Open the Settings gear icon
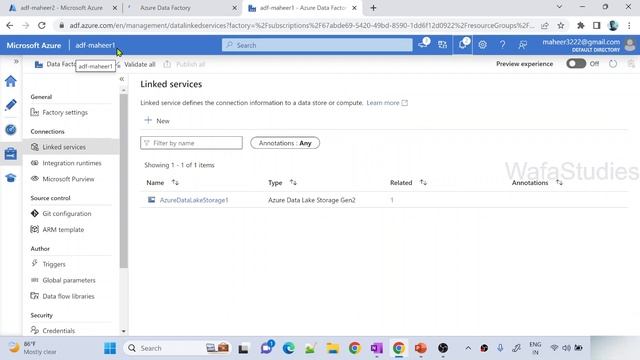The height and width of the screenshot is (360, 640). tap(482, 44)
